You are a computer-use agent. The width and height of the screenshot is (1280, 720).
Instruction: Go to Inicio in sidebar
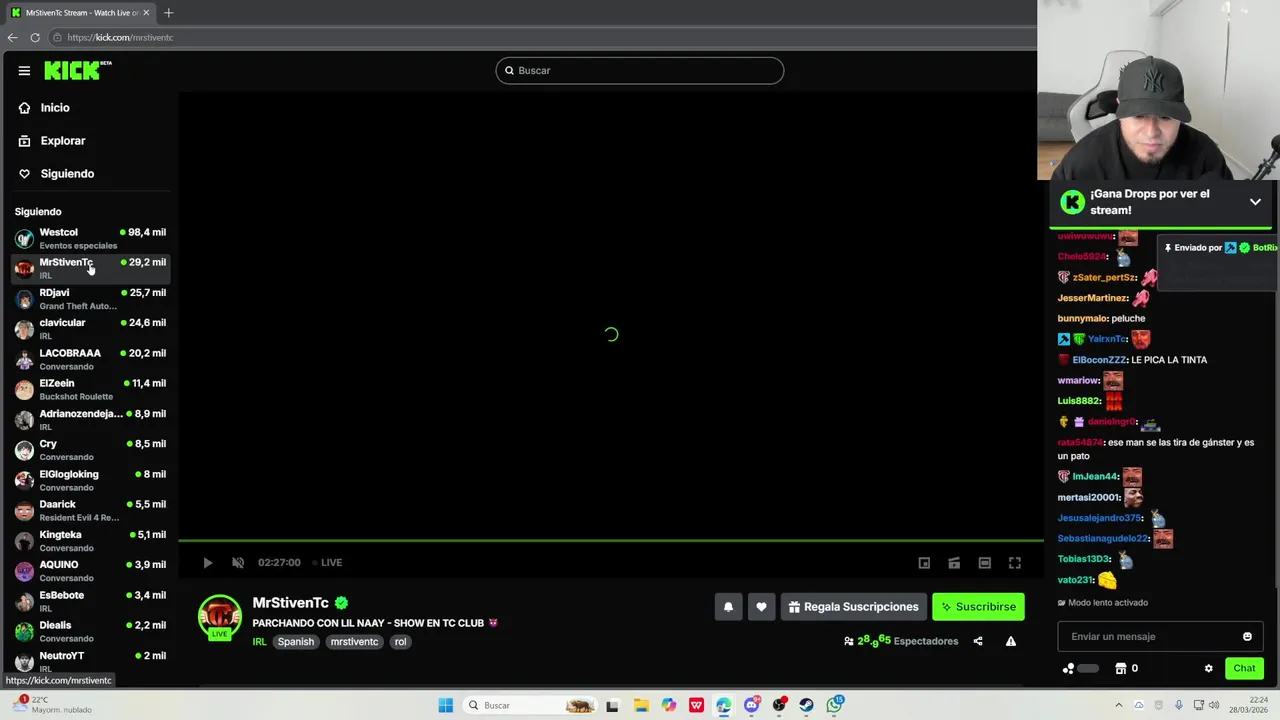[x=55, y=108]
